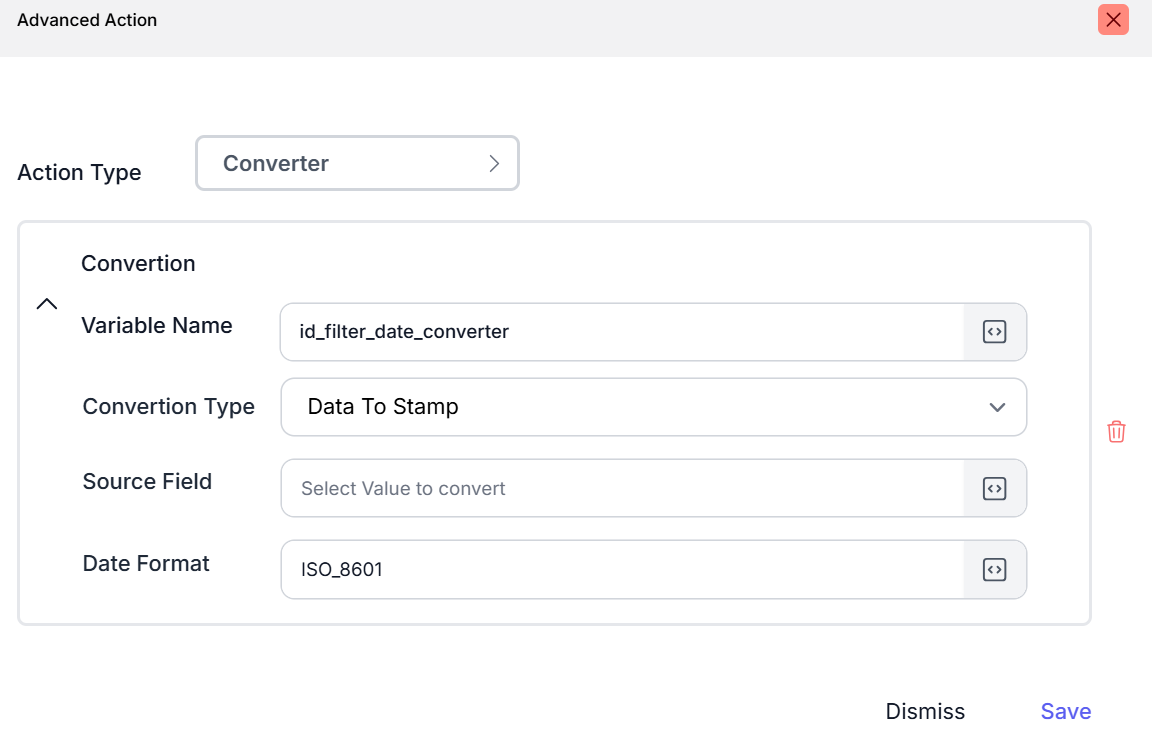Click the Dismiss button

pyautogui.click(x=925, y=711)
